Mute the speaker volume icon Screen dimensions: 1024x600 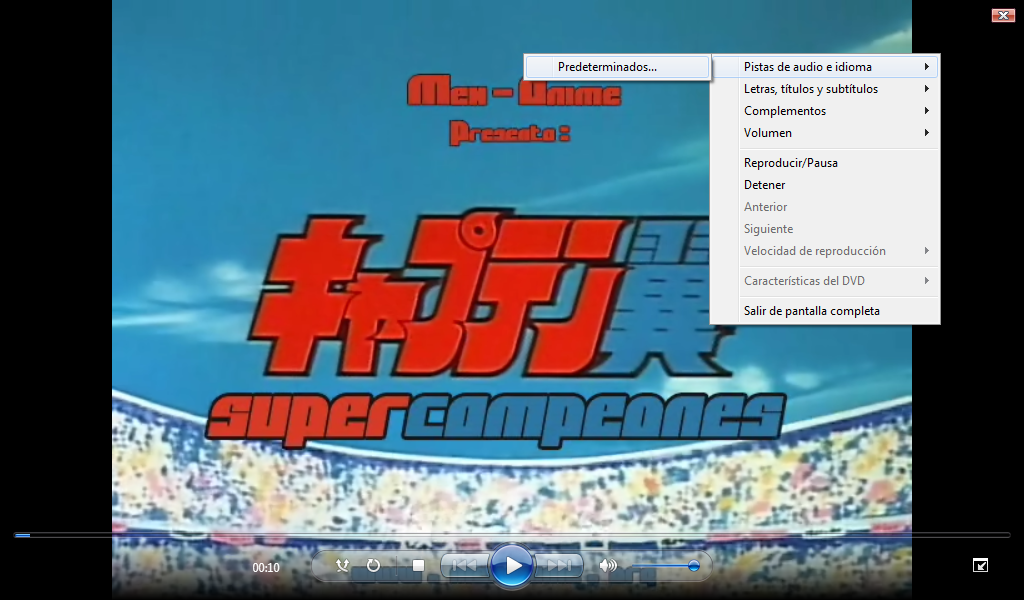[x=608, y=565]
